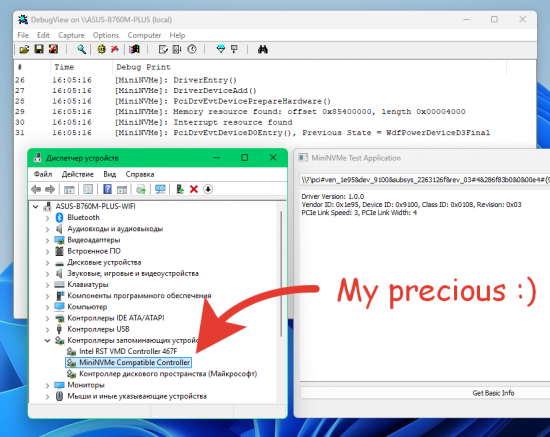Click the Back arrow in Device Manager
550x437 pixels.
pos(36,189)
